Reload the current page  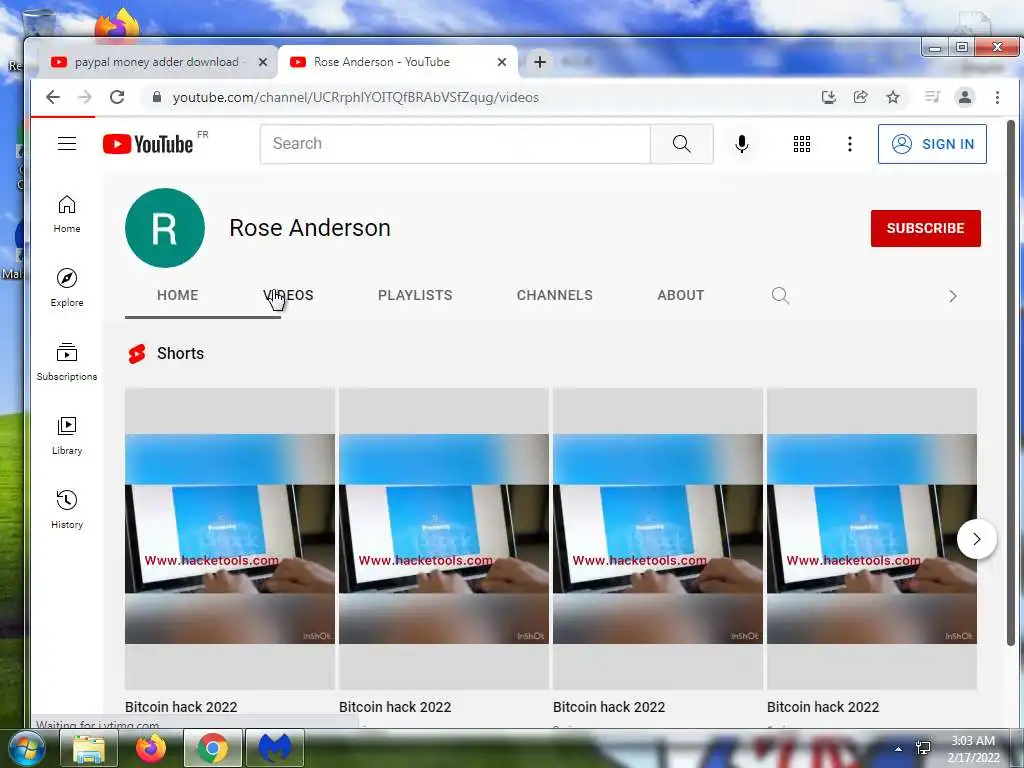pos(117,97)
